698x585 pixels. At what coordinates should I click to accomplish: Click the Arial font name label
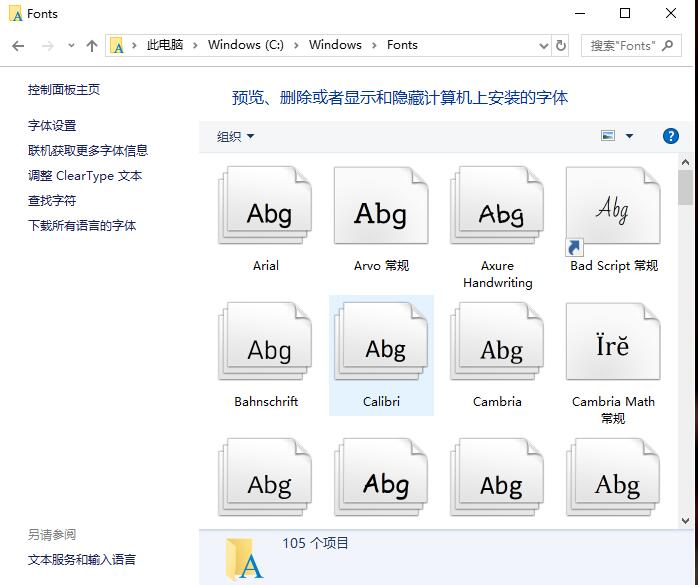pyautogui.click(x=266, y=266)
